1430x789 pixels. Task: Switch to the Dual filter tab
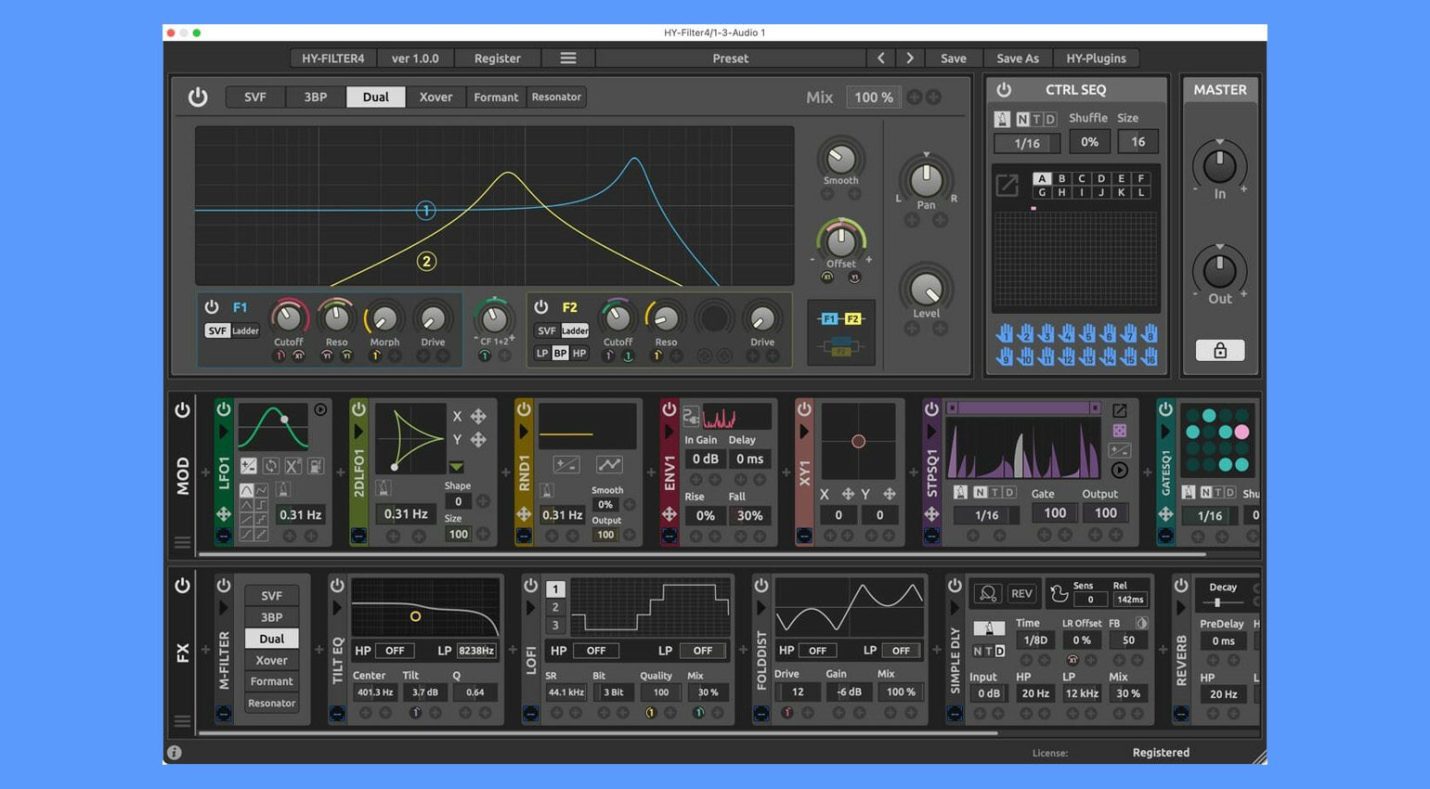[375, 97]
